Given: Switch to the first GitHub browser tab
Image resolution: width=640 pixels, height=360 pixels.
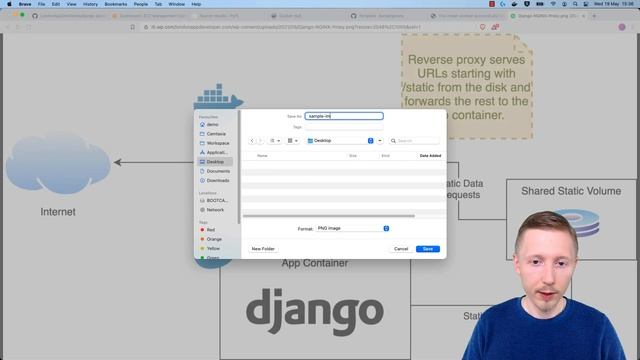Looking at the screenshot, I should (x=69, y=16).
